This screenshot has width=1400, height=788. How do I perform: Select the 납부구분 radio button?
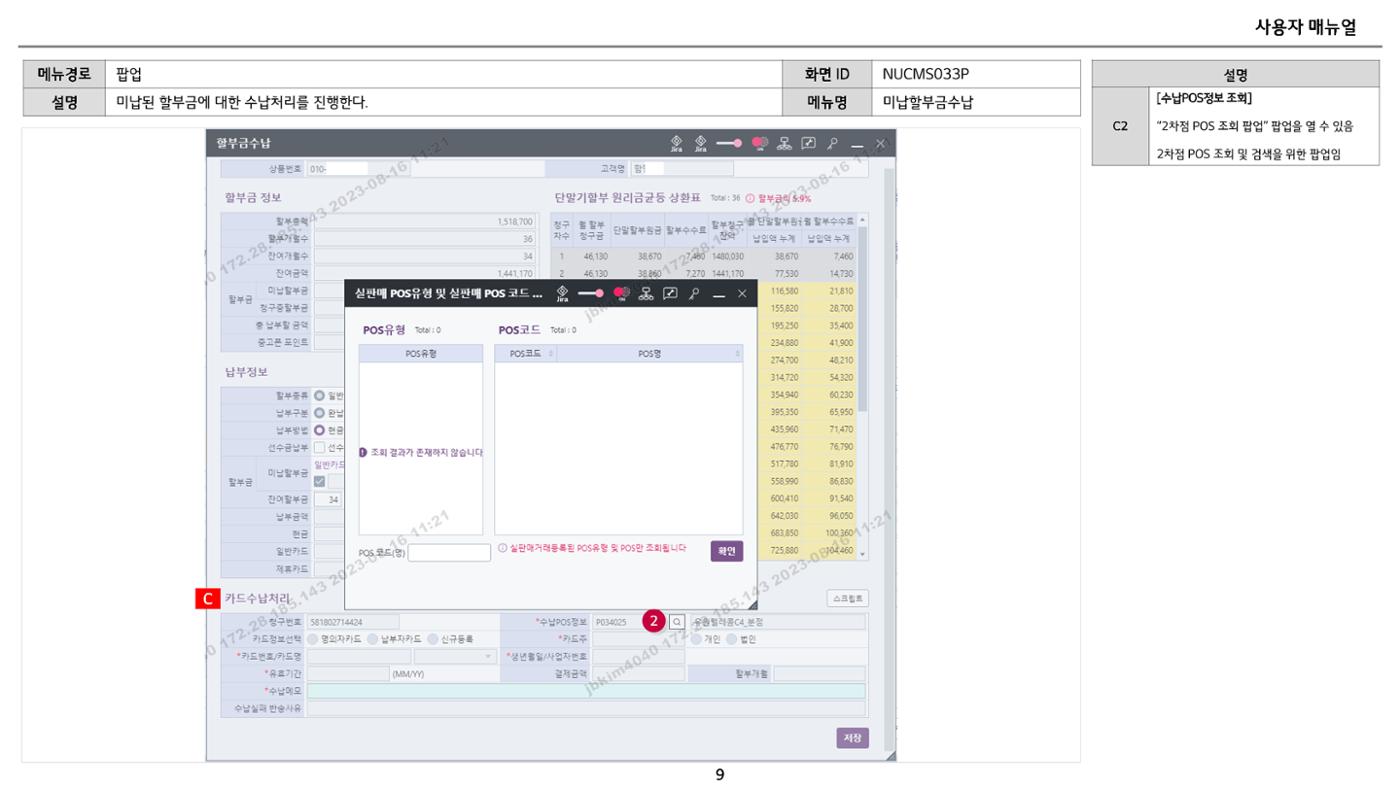pyautogui.click(x=320, y=413)
